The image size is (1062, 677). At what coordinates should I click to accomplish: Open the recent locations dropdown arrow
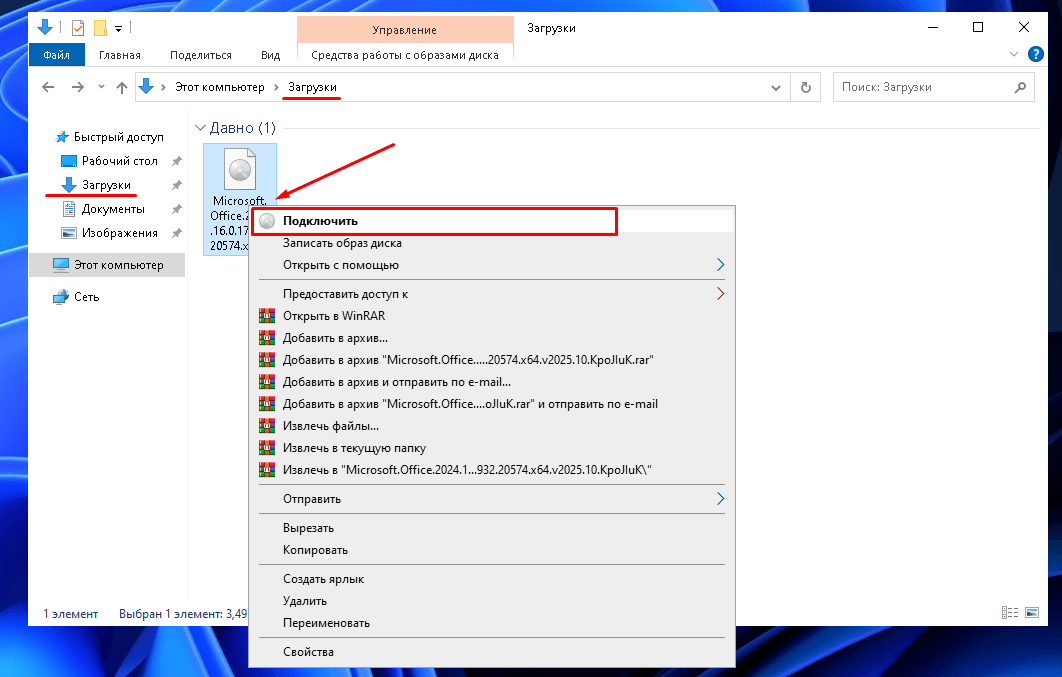pos(102,87)
